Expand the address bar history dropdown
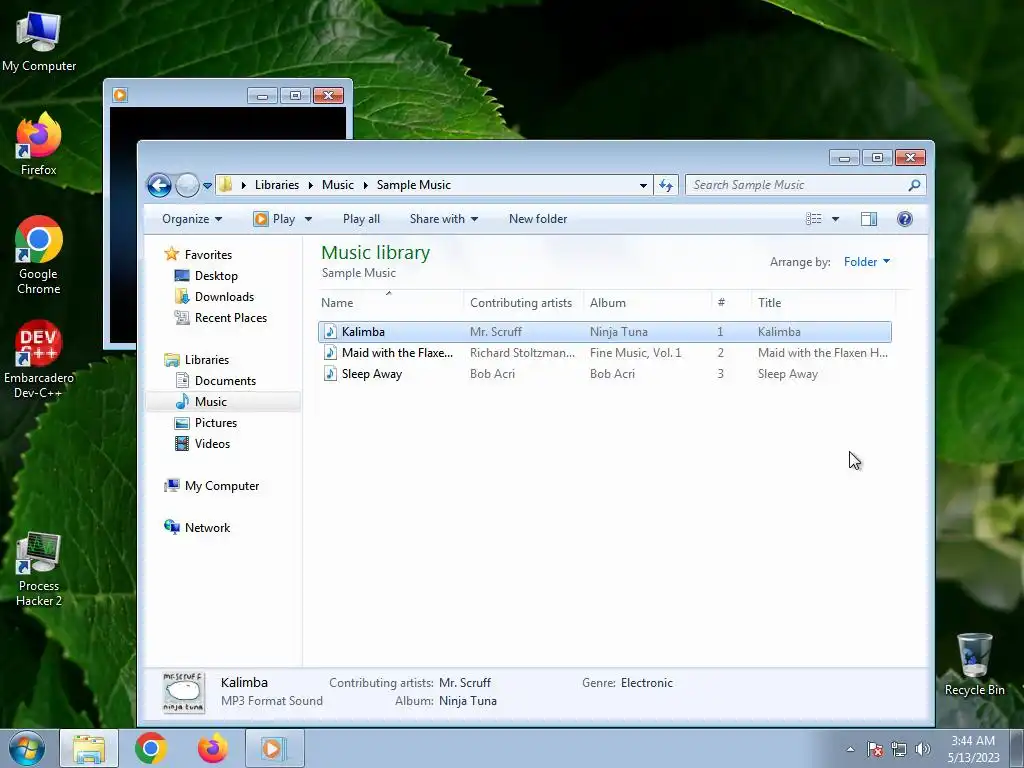1024x768 pixels. pos(643,185)
